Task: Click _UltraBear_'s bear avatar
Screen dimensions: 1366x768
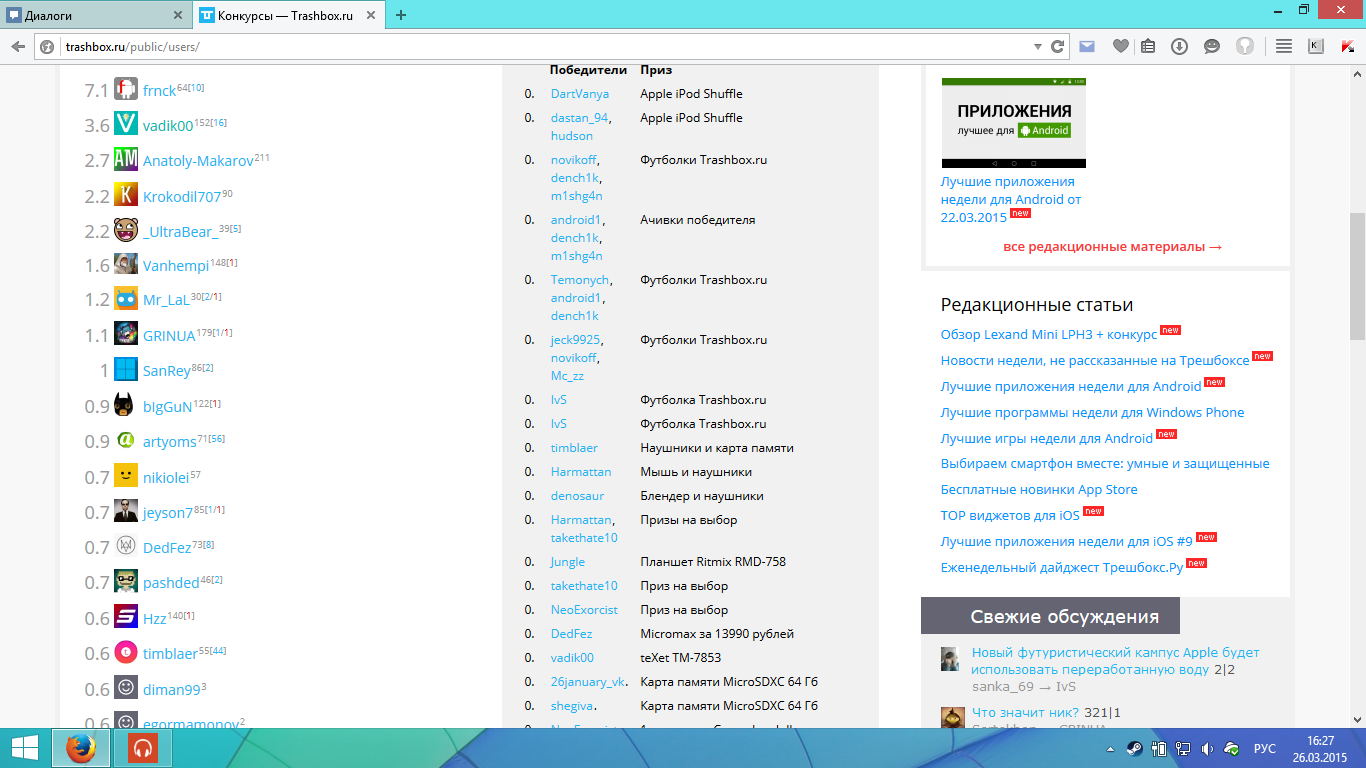Action: (126, 230)
